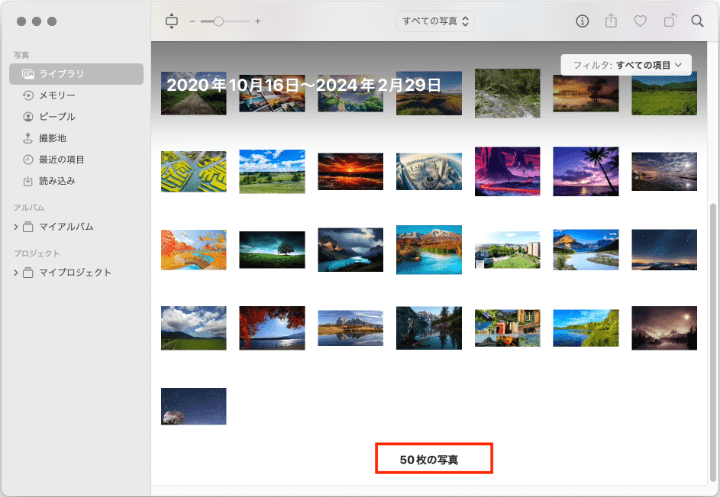The width and height of the screenshot is (720, 497).
Task: Select the yellow aerial fields thumbnail
Action: [193, 171]
